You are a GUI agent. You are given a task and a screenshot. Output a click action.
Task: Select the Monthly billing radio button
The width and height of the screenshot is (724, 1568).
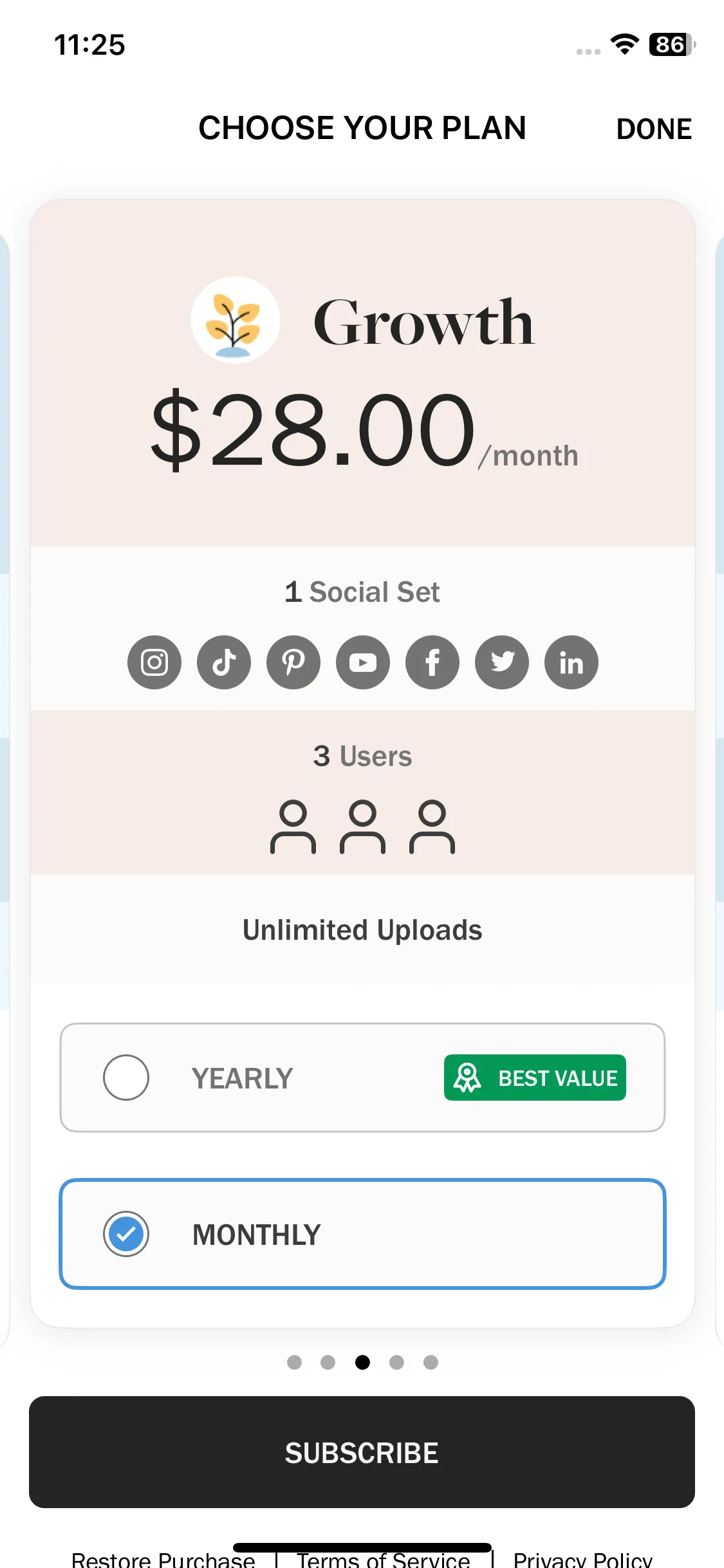coord(126,1234)
